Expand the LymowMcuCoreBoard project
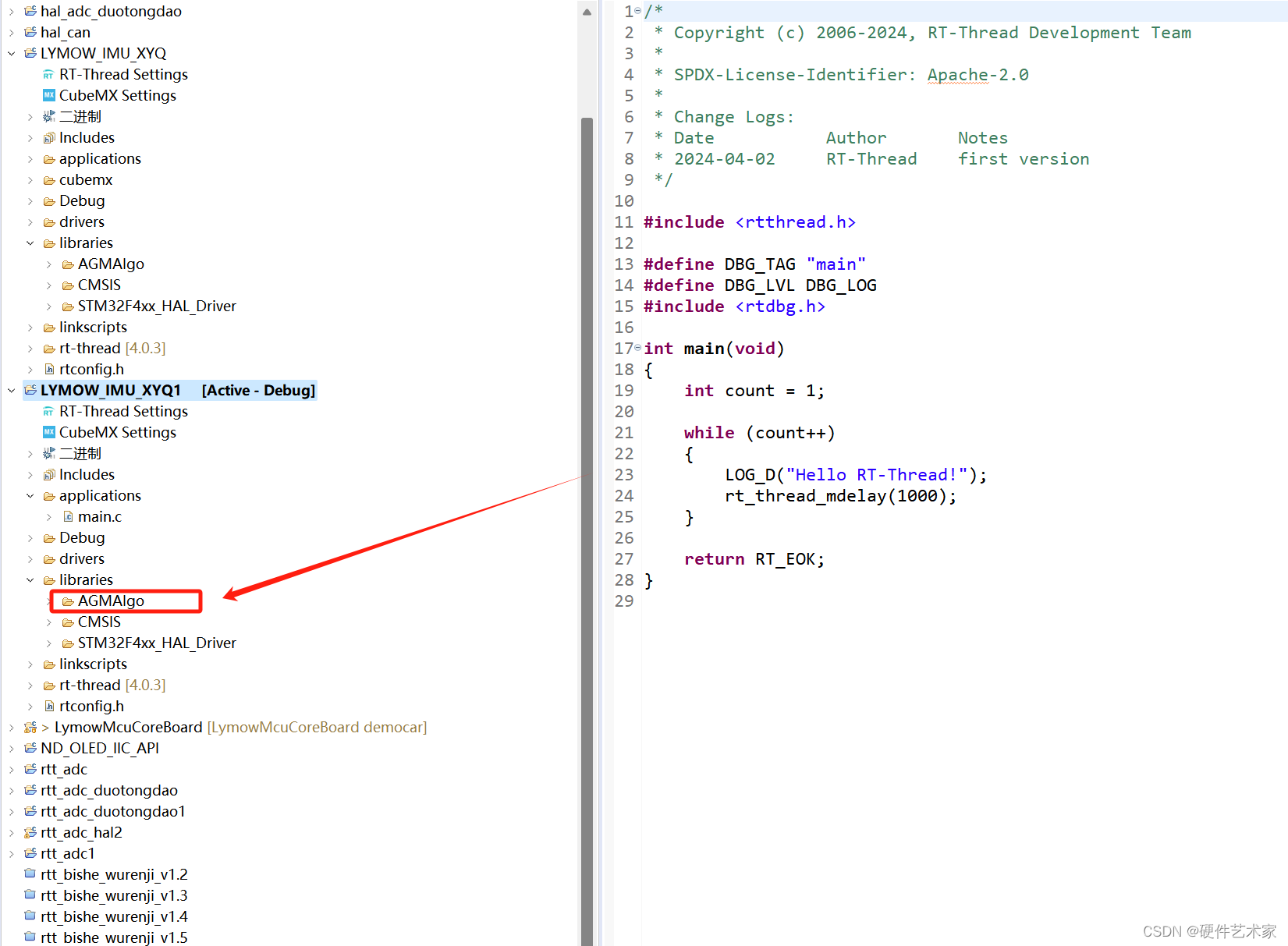Image resolution: width=1288 pixels, height=946 pixels. click(x=12, y=727)
